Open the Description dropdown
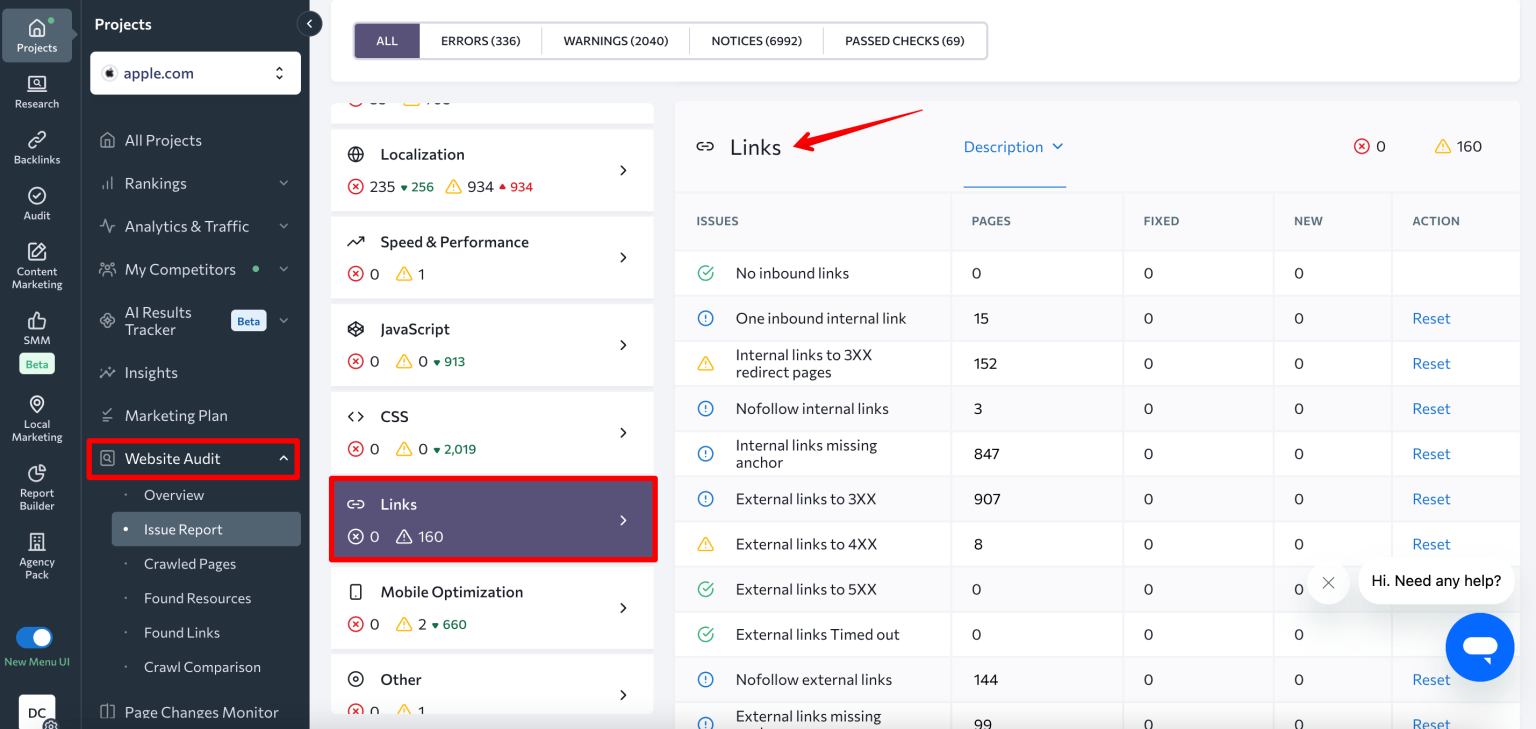The height and width of the screenshot is (729, 1536). (x=1014, y=146)
